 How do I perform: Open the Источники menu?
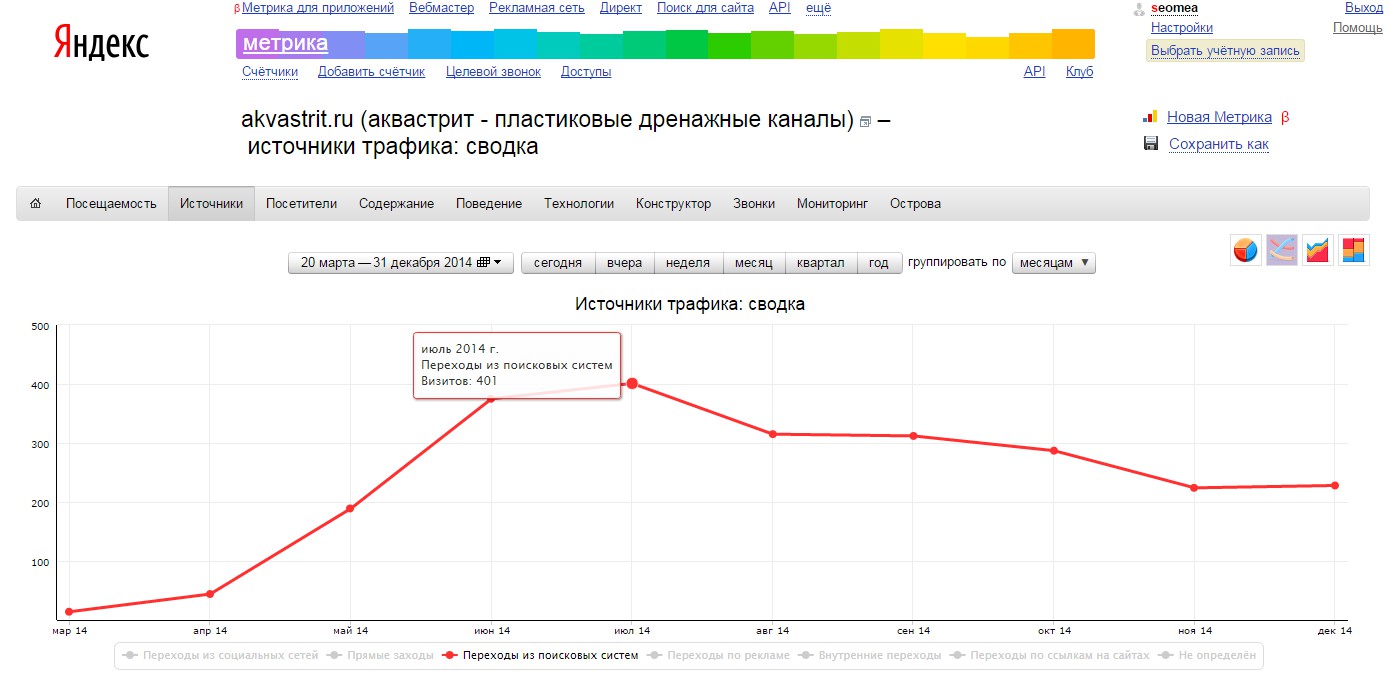tap(211, 203)
